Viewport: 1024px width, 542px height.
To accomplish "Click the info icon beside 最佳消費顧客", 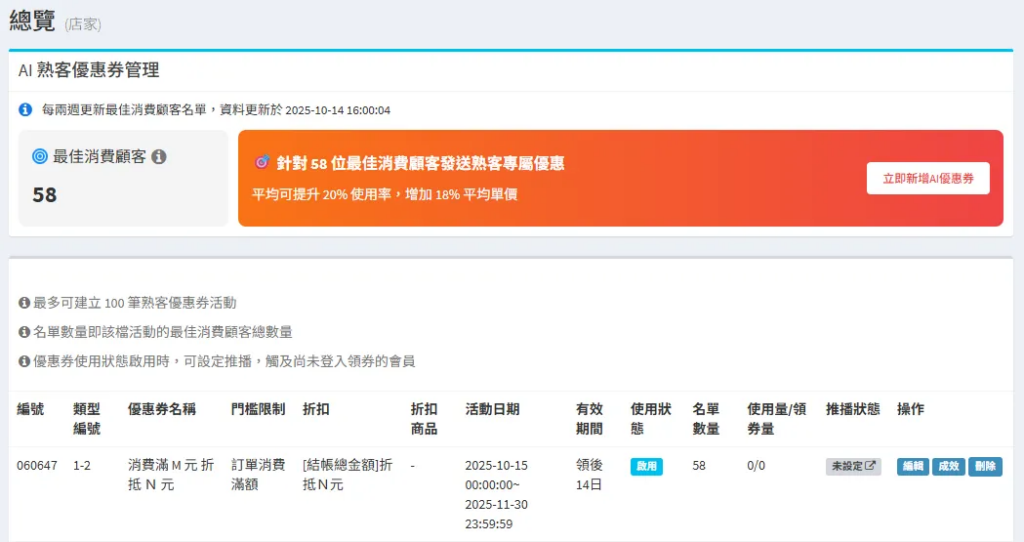I will coord(159,157).
